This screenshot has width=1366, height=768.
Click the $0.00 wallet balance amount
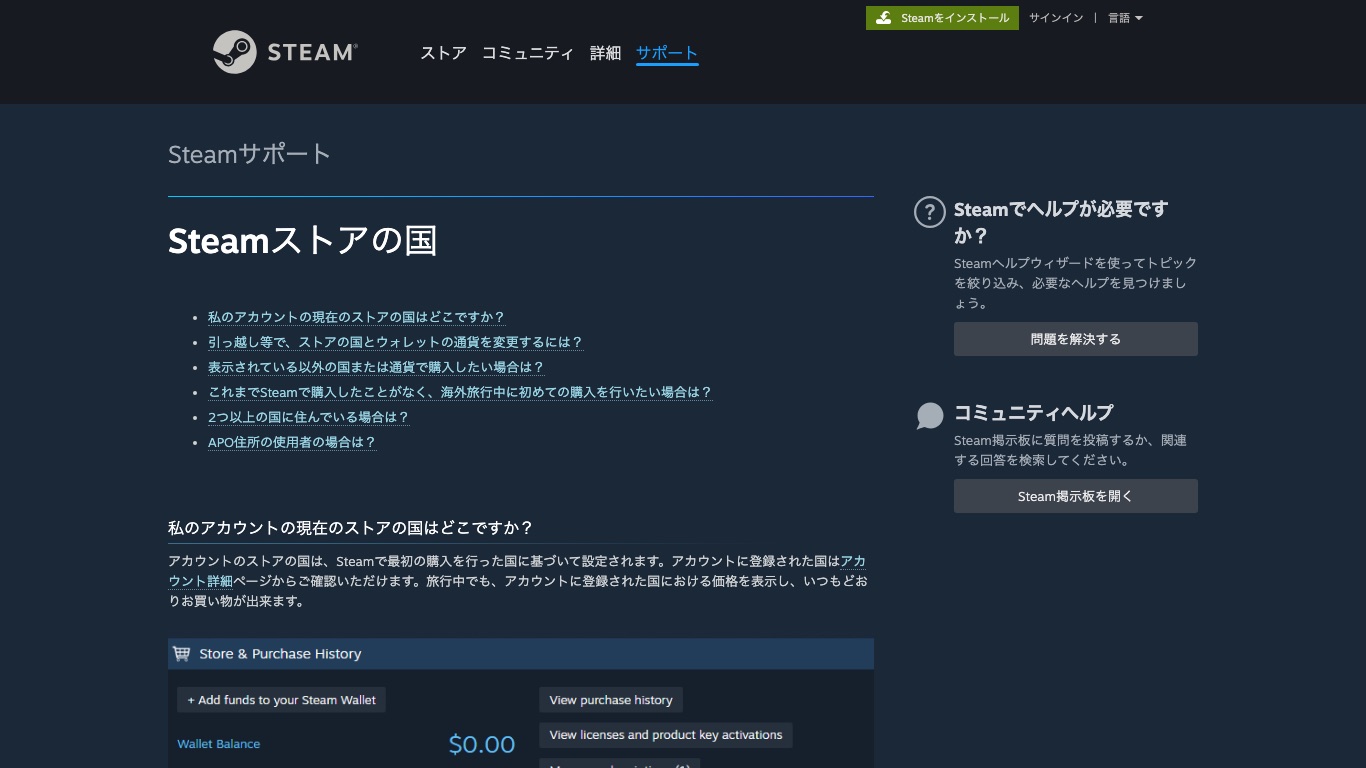click(482, 744)
